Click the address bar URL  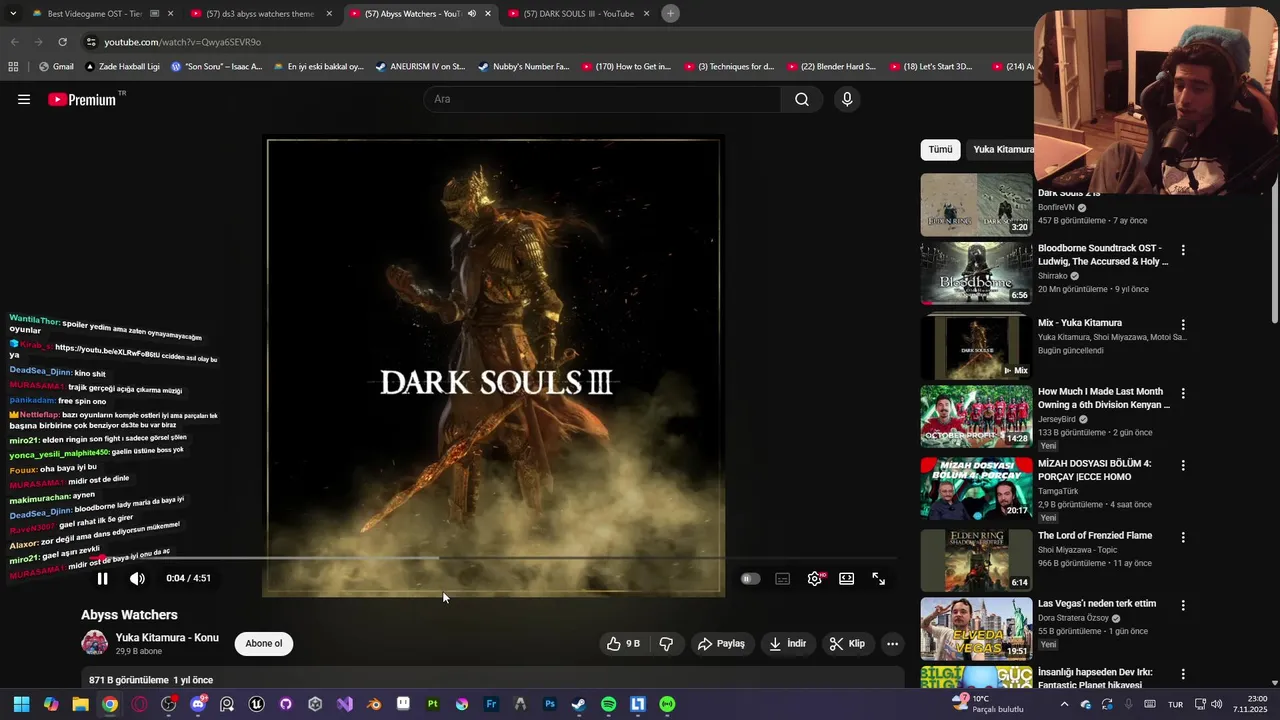pyautogui.click(x=183, y=42)
